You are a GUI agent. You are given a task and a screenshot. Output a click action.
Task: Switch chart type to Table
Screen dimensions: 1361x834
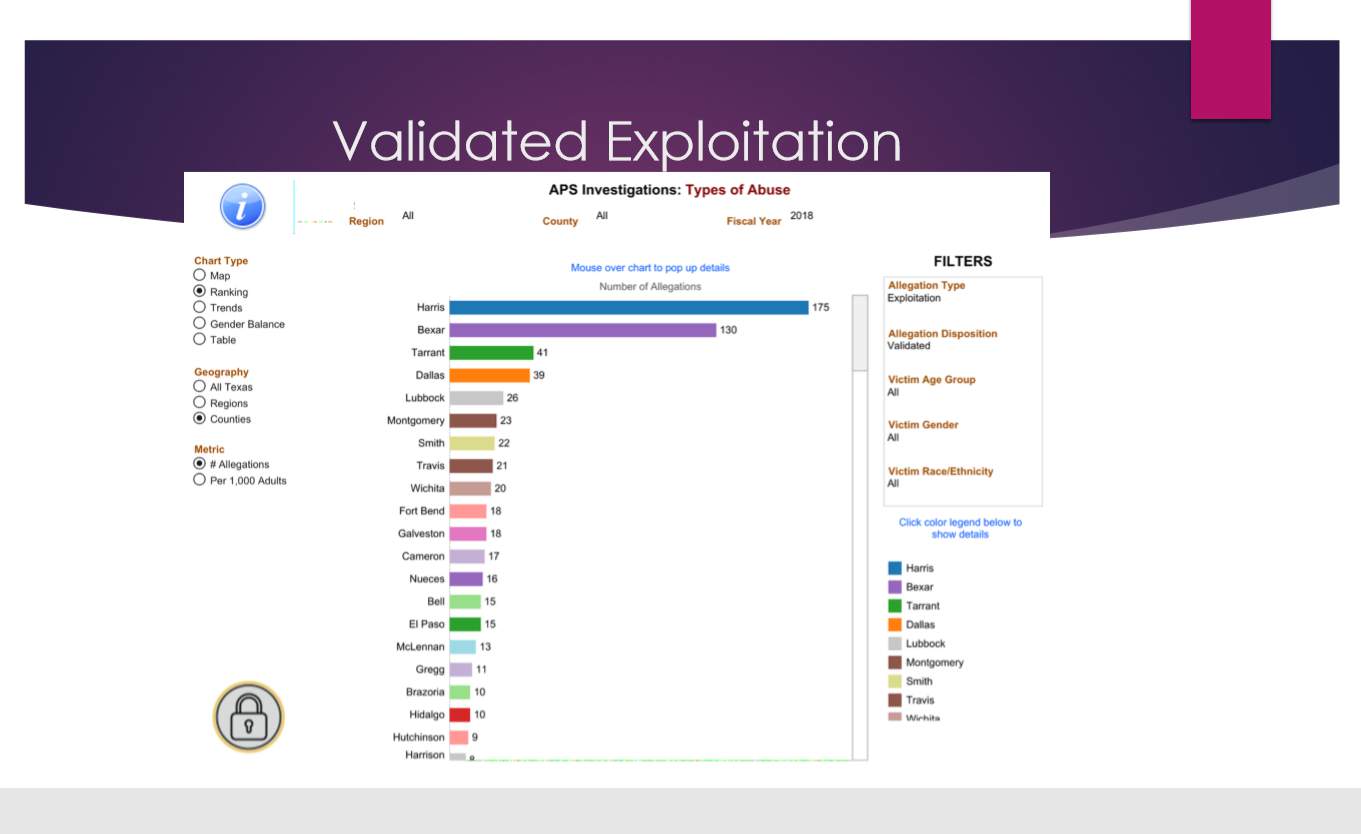(x=200, y=339)
